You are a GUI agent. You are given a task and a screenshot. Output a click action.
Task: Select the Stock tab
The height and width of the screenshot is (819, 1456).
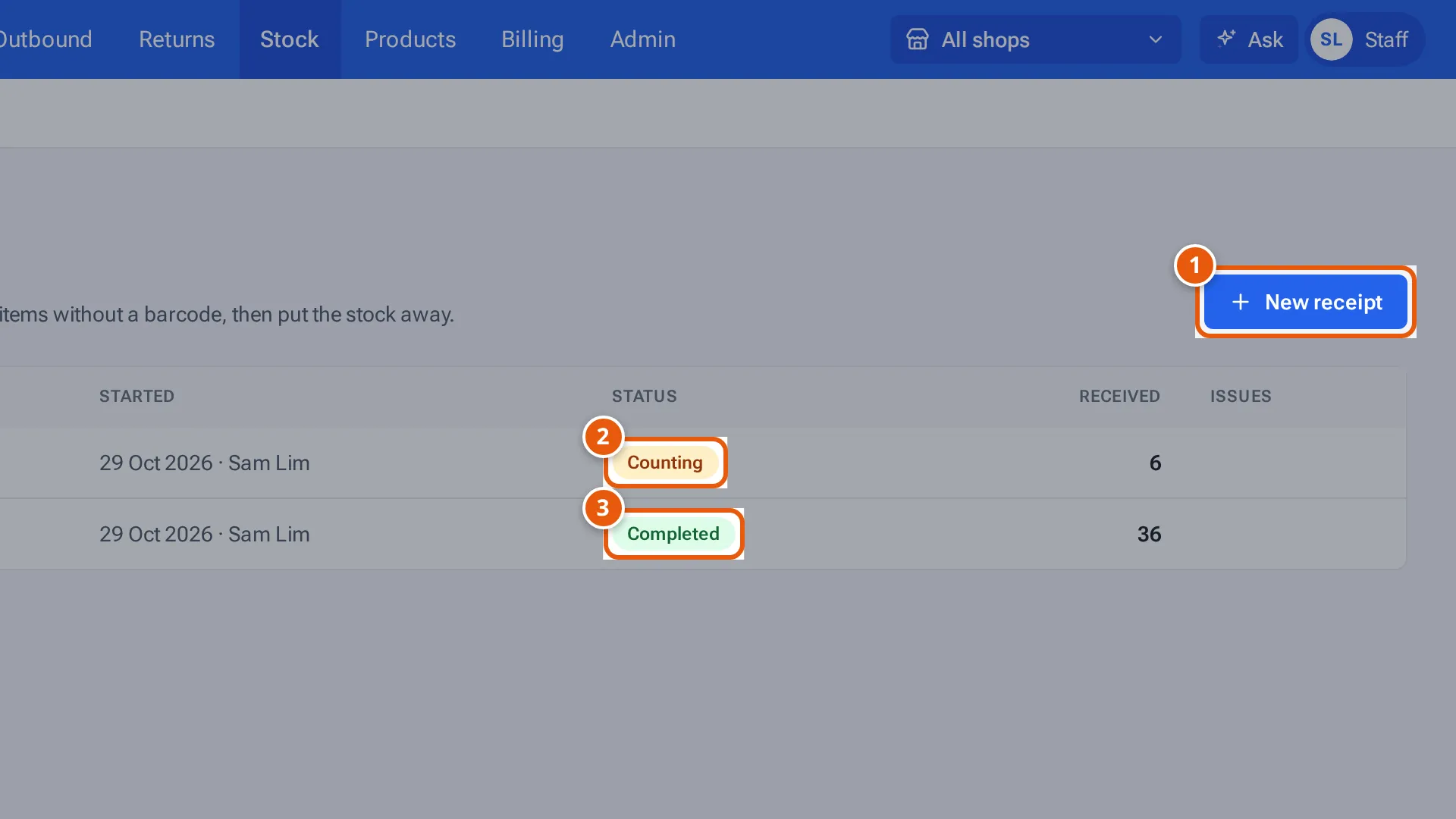click(290, 39)
